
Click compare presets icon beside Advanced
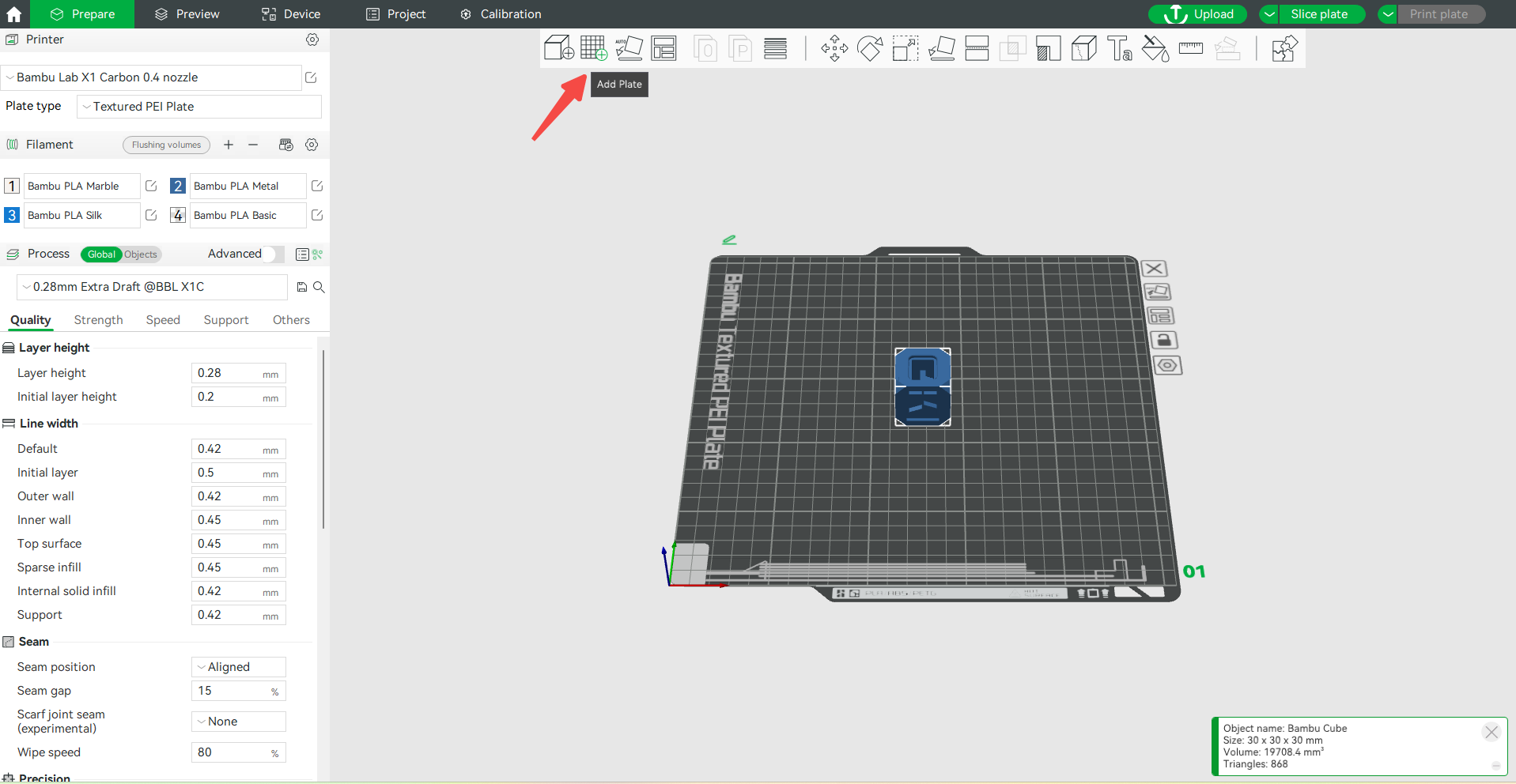tap(317, 254)
